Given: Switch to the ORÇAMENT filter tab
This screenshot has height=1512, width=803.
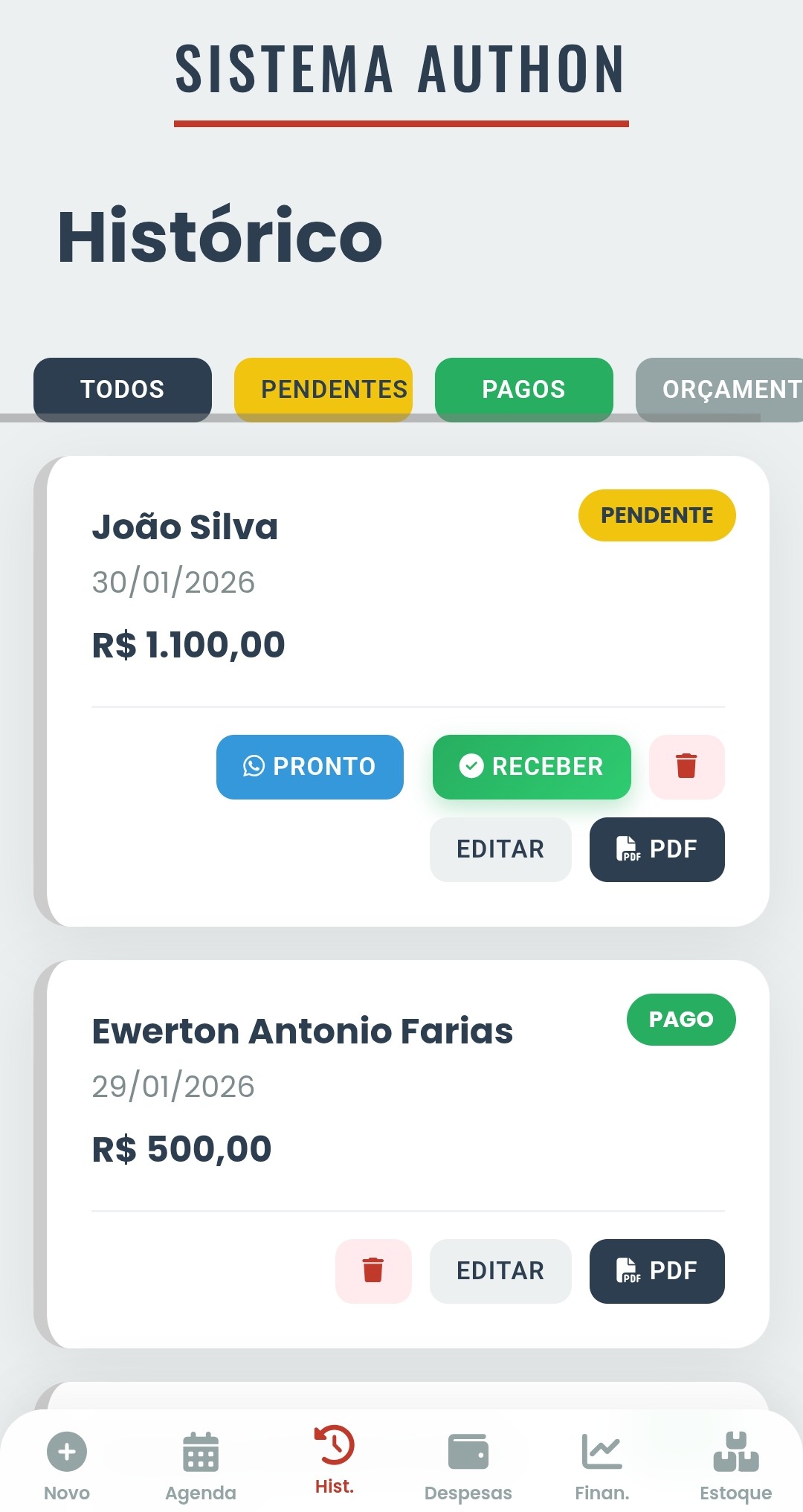Looking at the screenshot, I should click(x=720, y=389).
